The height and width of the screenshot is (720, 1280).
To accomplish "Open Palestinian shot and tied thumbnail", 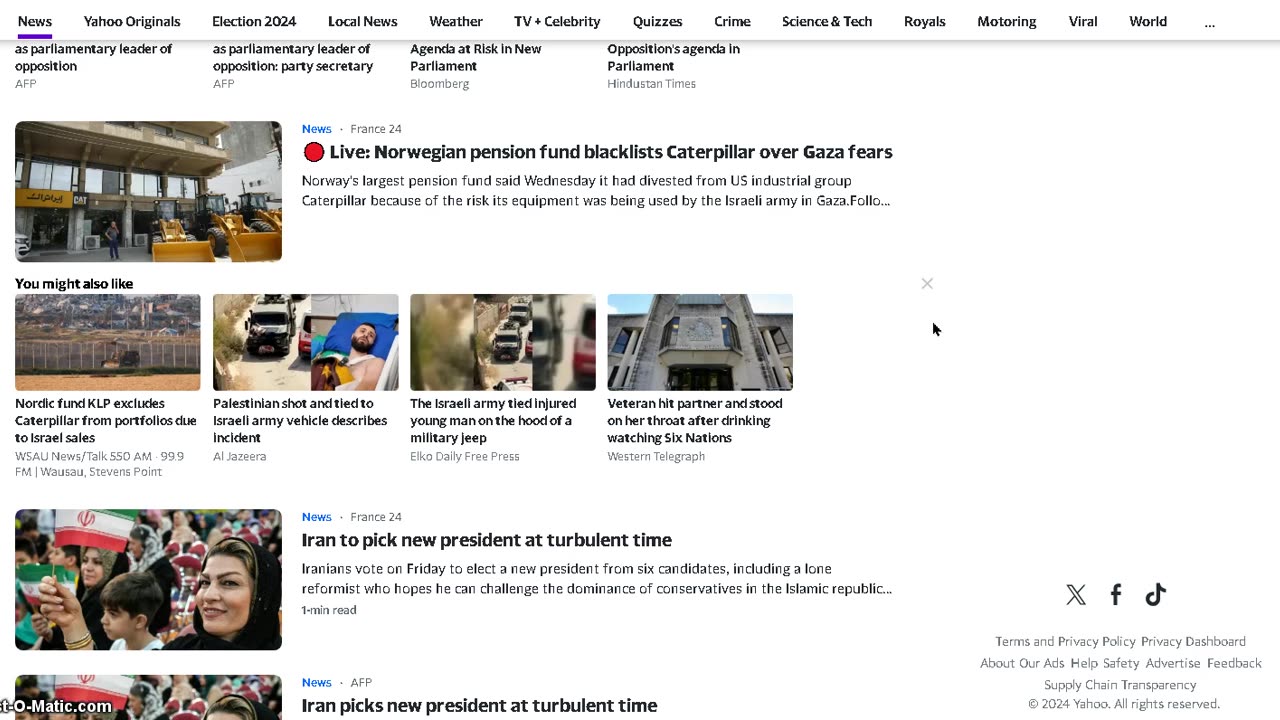I will [x=305, y=342].
